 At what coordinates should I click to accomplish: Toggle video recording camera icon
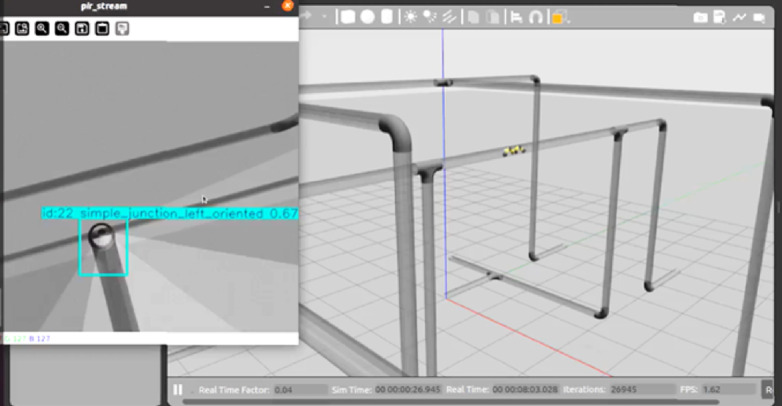(x=759, y=18)
